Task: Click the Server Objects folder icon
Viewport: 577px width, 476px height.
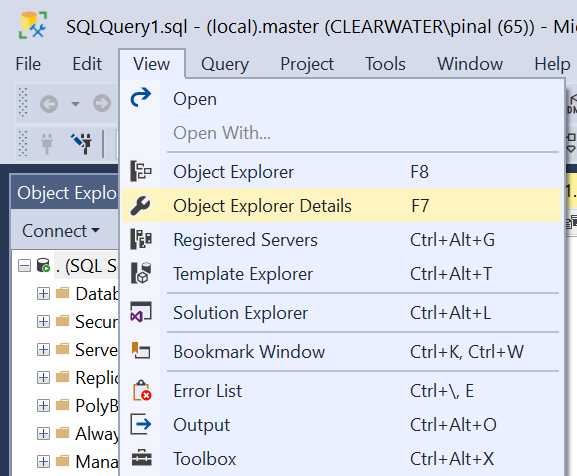Action: 63,349
